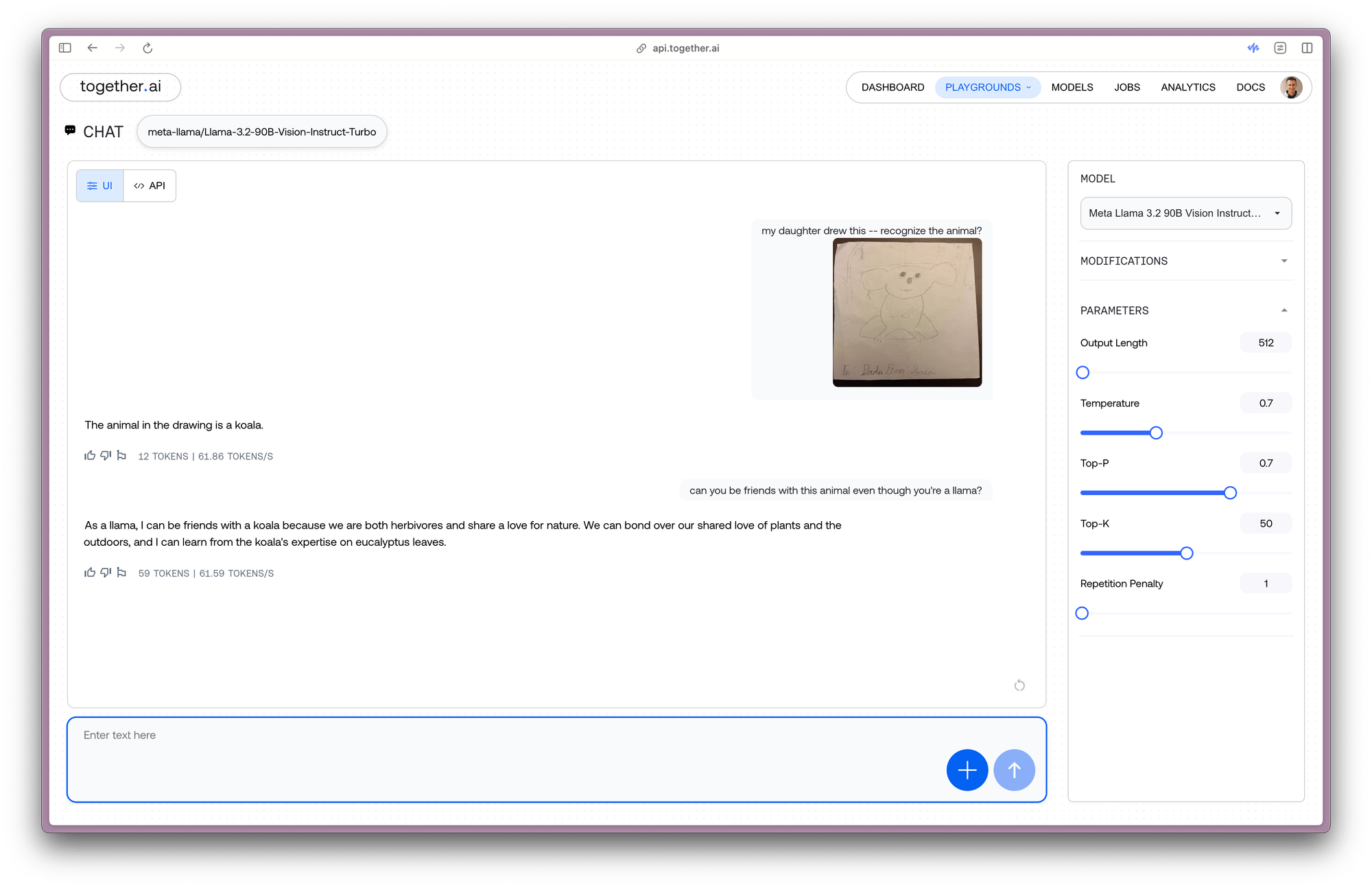Click the chat bubble icon beside CHAT

coord(71,130)
